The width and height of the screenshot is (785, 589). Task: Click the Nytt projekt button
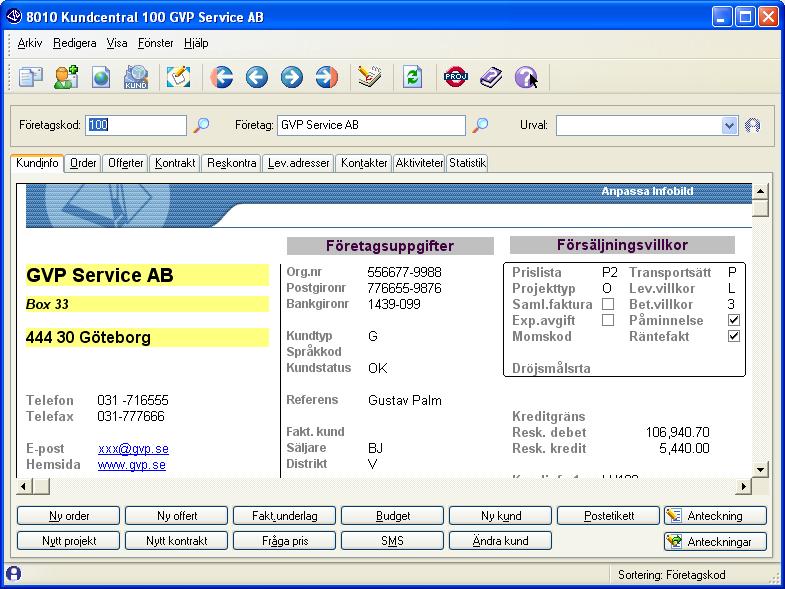pos(69,541)
